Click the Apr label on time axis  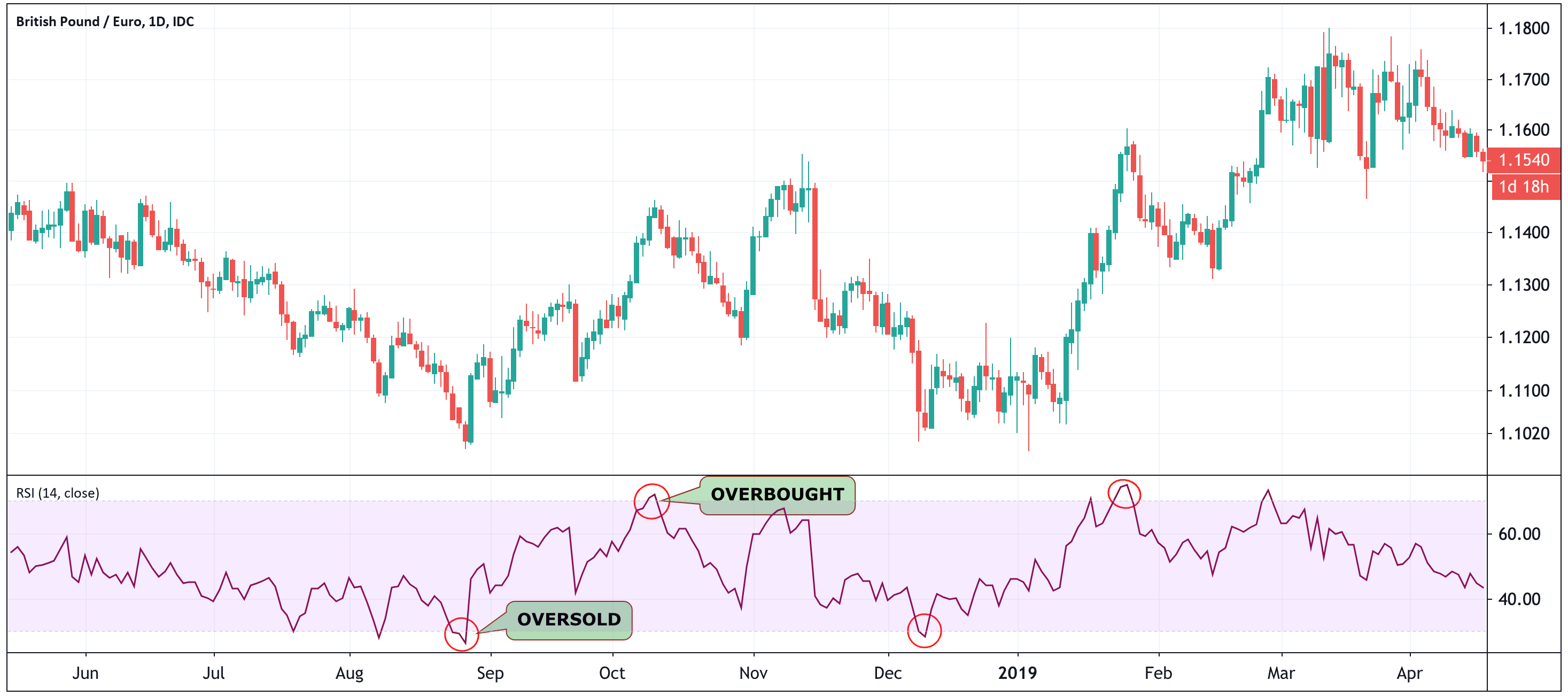tap(1410, 674)
